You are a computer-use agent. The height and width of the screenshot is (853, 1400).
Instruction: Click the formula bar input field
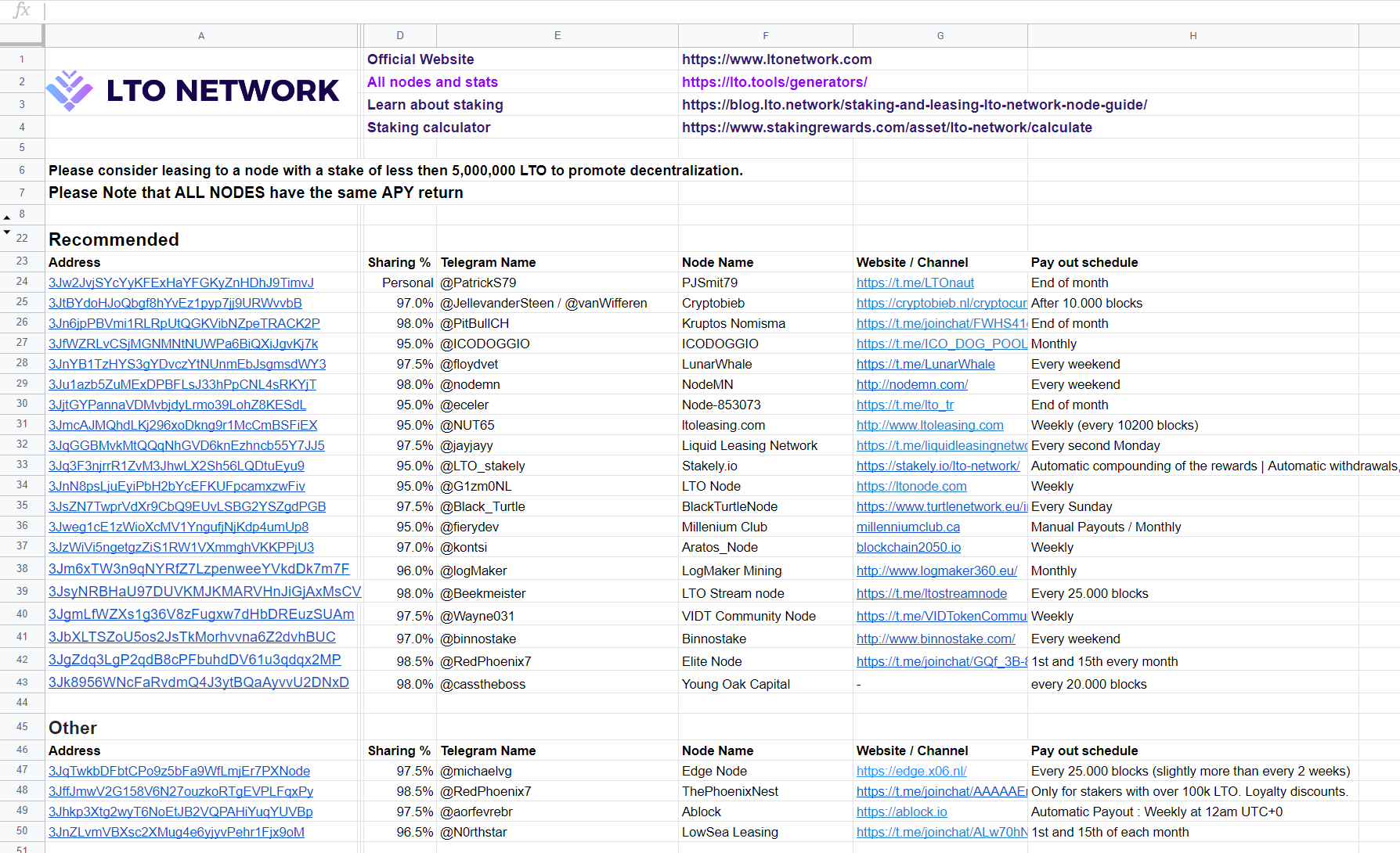pyautogui.click(x=720, y=11)
